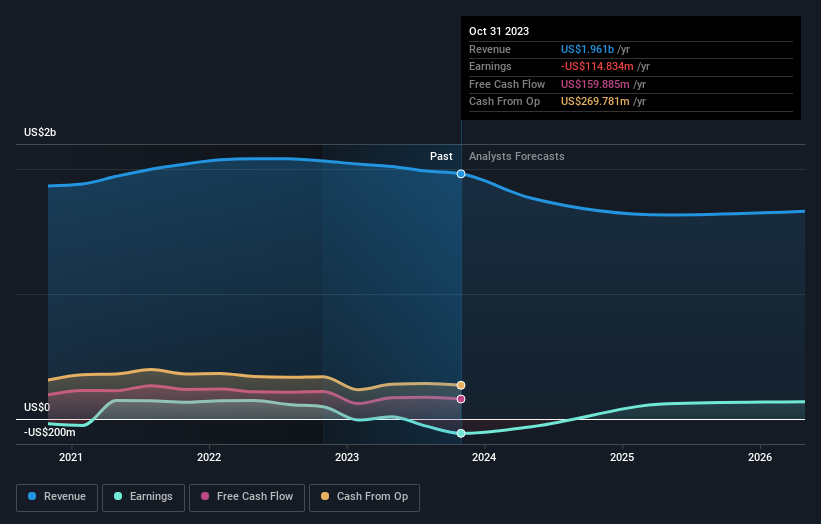Image resolution: width=821 pixels, height=524 pixels.
Task: Click the Earnings row label in tooltip
Action: (x=490, y=66)
